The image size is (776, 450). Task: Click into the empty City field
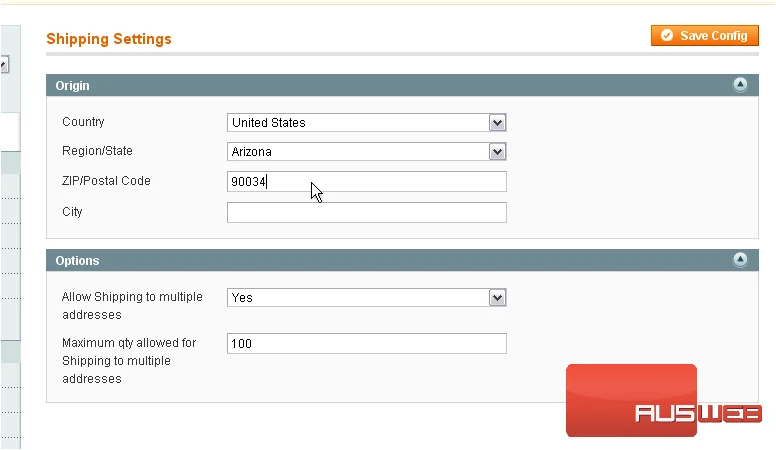pos(367,212)
